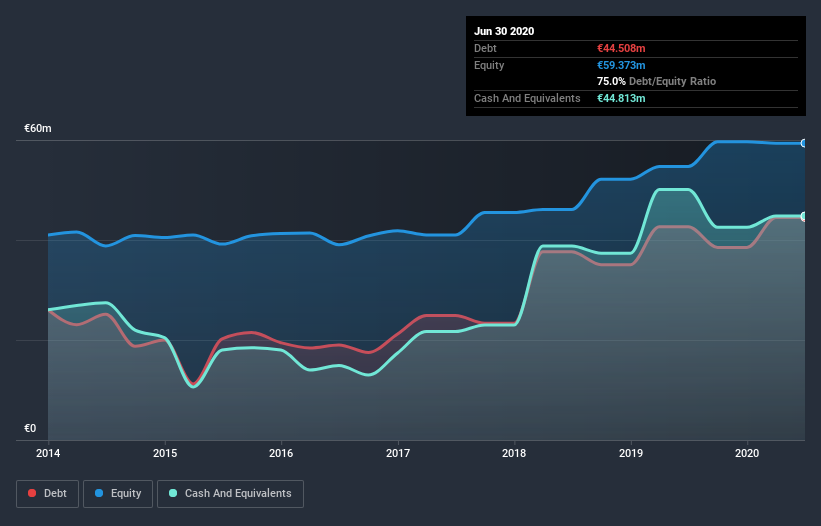Toggle the Debt series legend button
Viewport: 821px width, 526px height.
(x=48, y=494)
